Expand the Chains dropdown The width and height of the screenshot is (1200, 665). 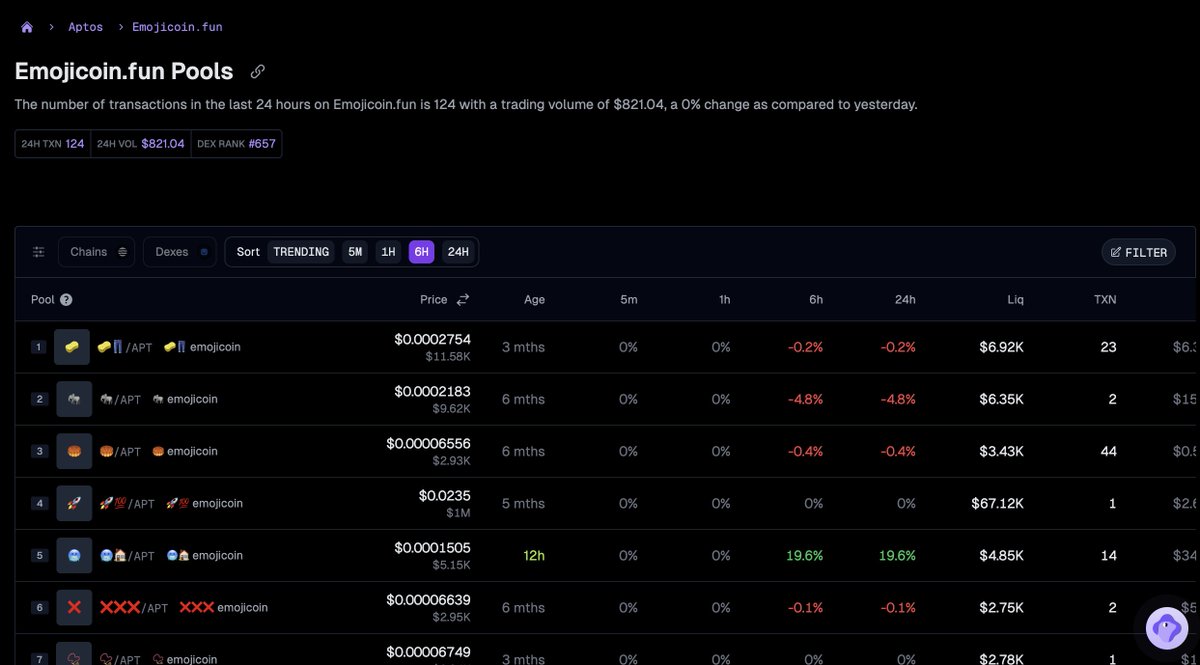pos(97,252)
